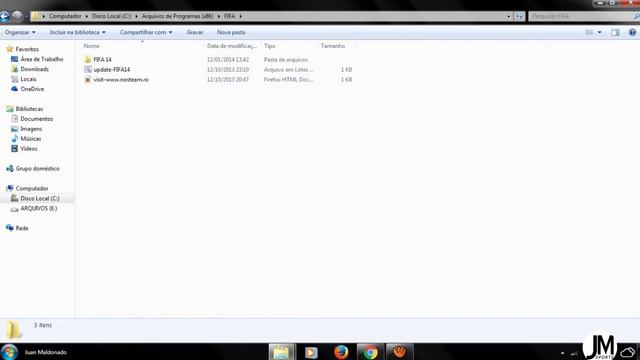
Task: Click the Firefox HTML Doc type cell
Action: coord(289,80)
